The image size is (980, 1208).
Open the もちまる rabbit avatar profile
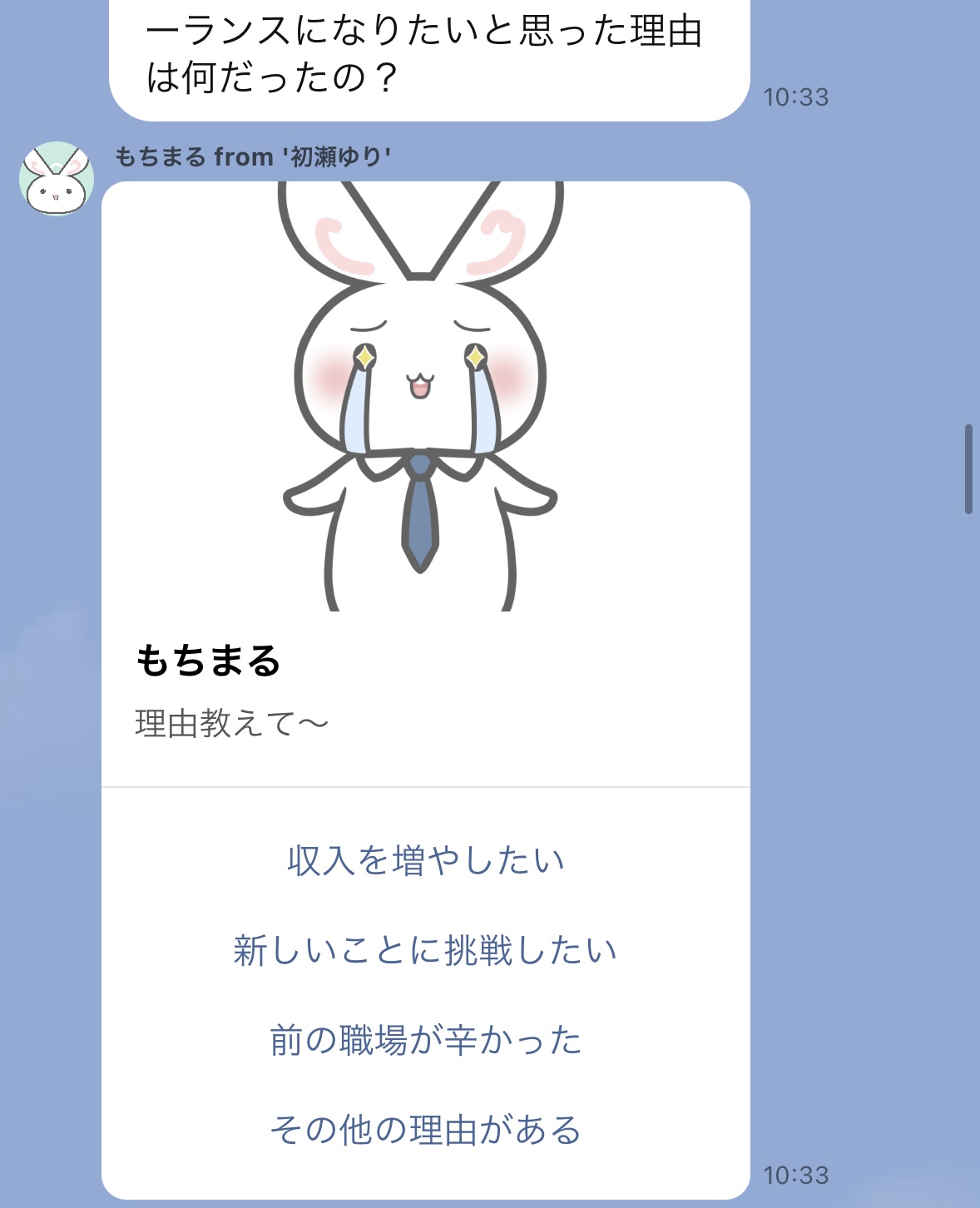pyautogui.click(x=57, y=179)
